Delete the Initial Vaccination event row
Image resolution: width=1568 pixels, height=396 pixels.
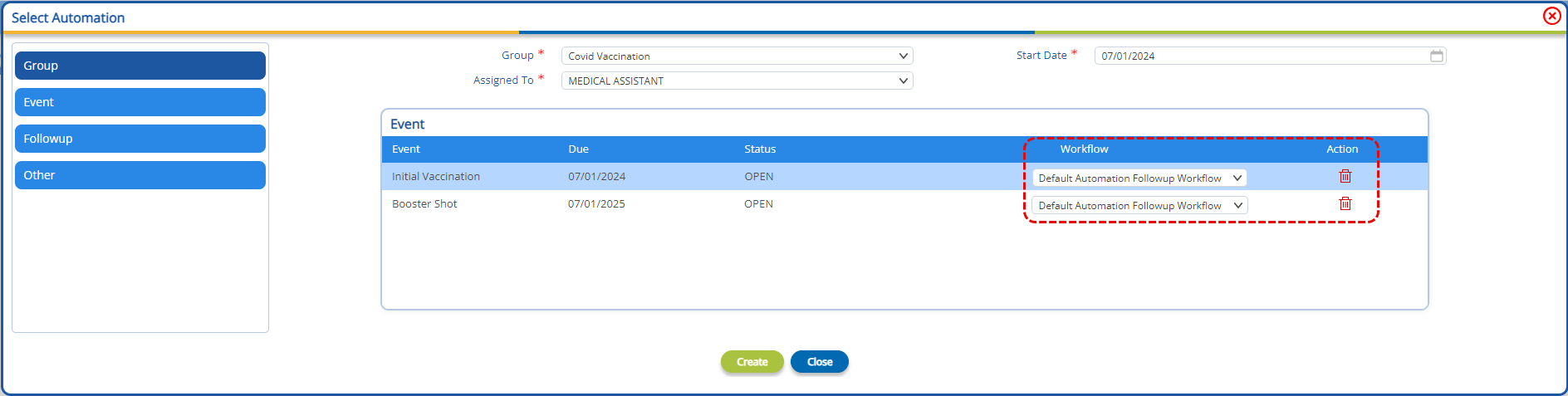tap(1345, 176)
